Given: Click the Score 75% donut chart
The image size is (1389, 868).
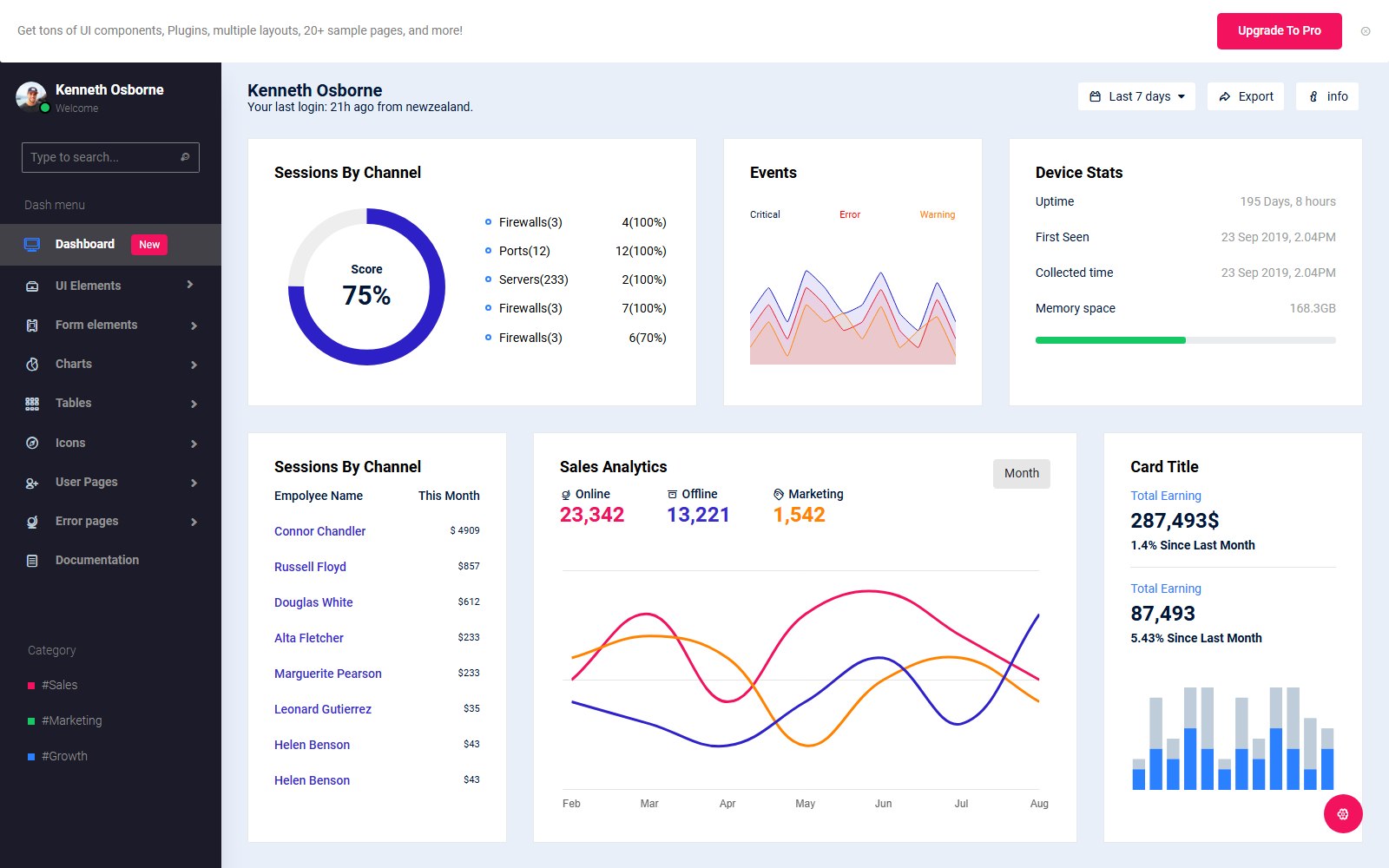Looking at the screenshot, I should pos(366,286).
